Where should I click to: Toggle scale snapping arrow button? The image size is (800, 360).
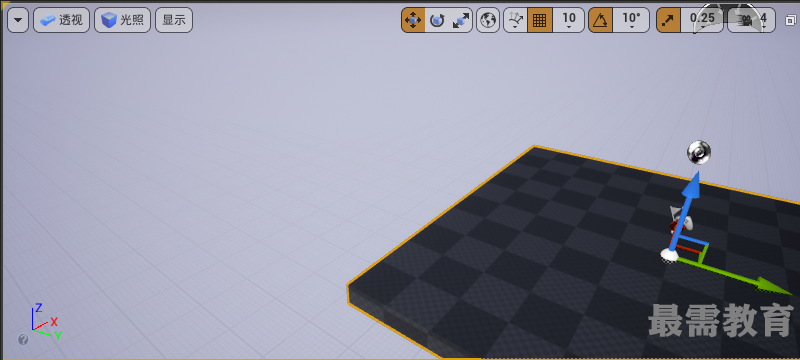point(668,20)
